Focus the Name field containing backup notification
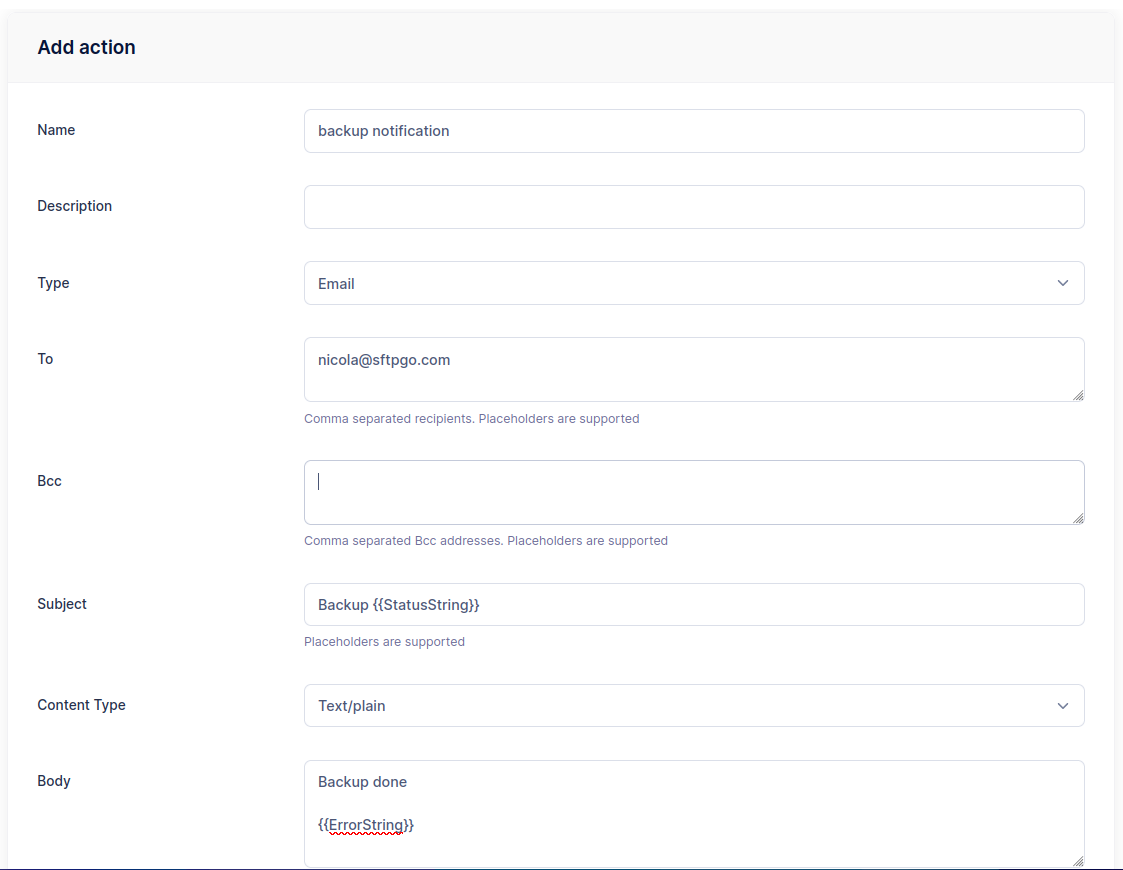Screen dimensions: 1123x870 pyautogui.click(x=693, y=131)
